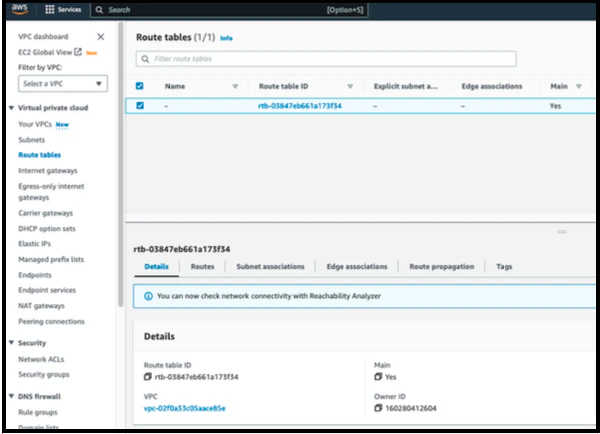The height and width of the screenshot is (434, 600).
Task: Click the search magnifier icon in top bar
Action: 99,10
